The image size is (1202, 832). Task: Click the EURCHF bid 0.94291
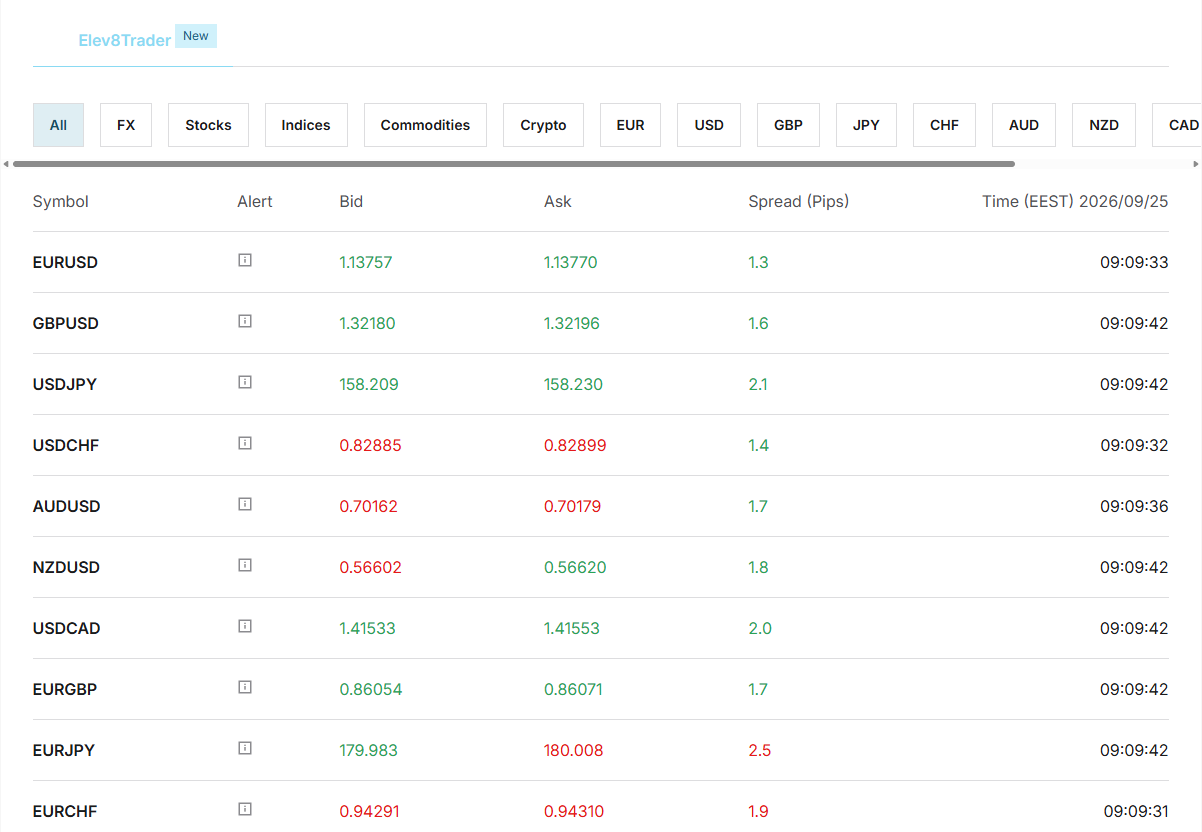click(370, 811)
